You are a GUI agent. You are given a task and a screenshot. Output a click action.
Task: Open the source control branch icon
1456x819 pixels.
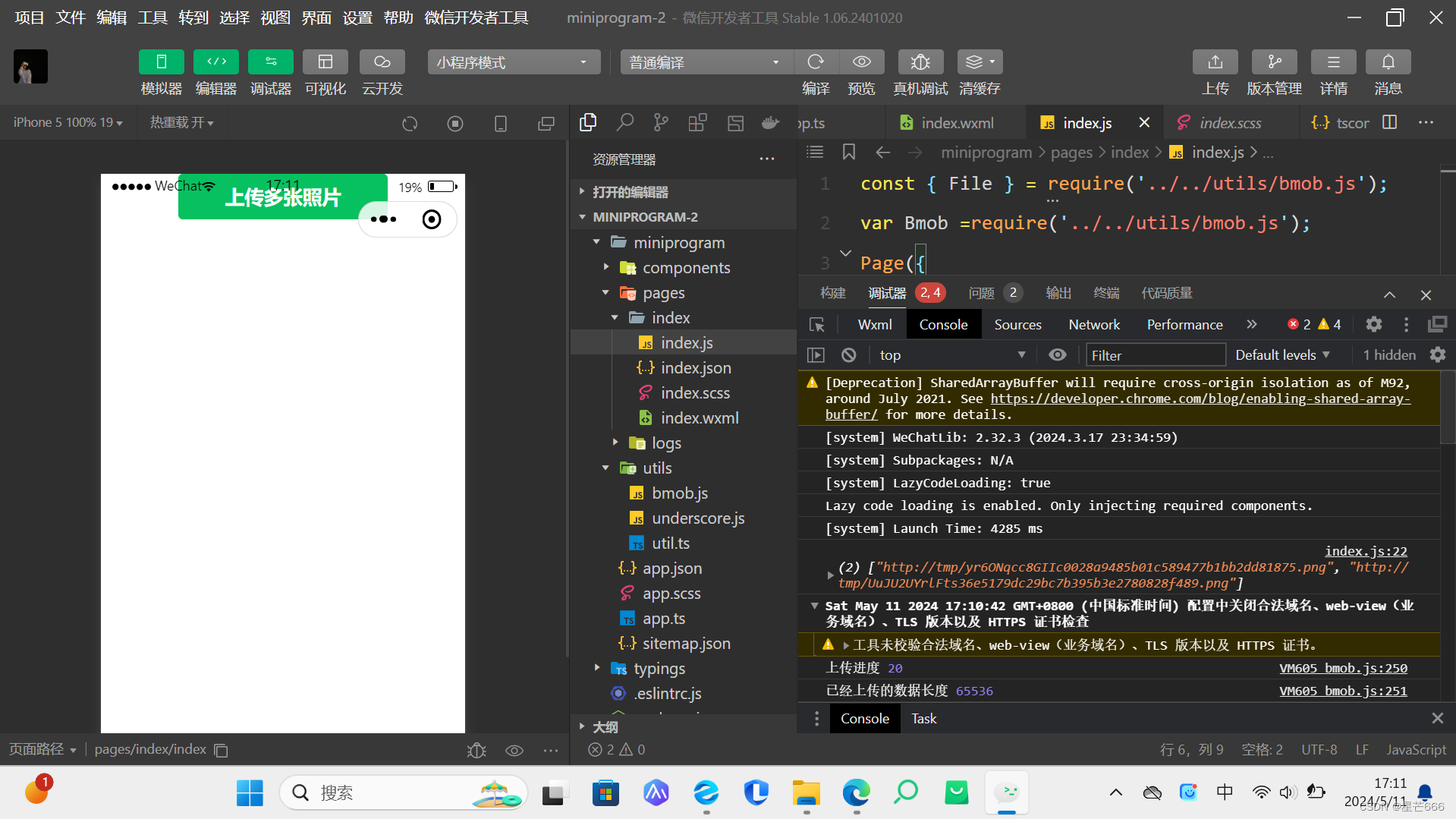tap(661, 122)
